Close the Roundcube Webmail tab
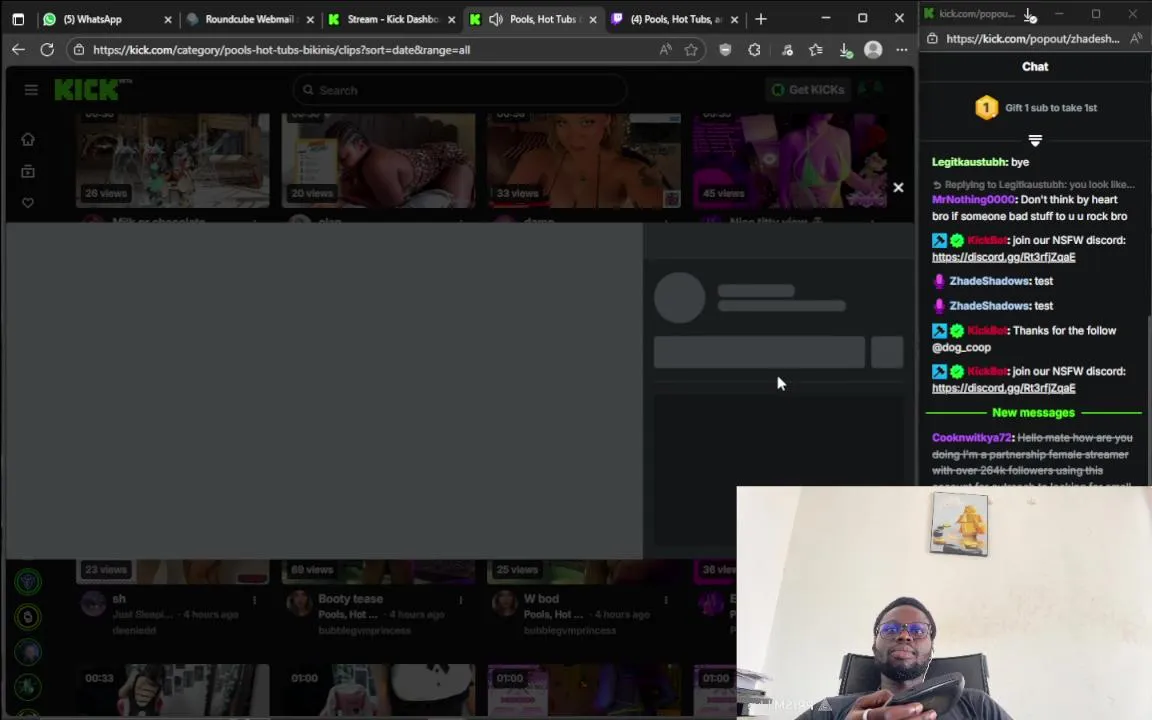 (309, 20)
